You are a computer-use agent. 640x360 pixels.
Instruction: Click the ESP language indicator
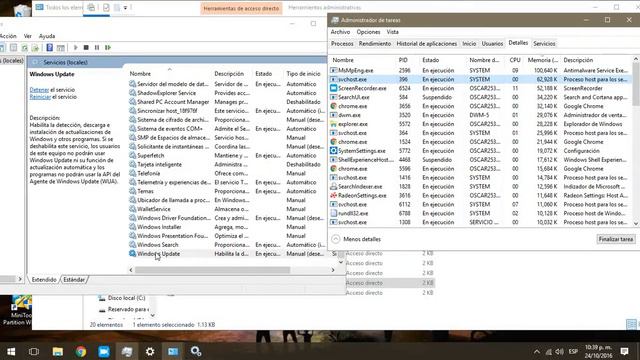click(x=573, y=351)
